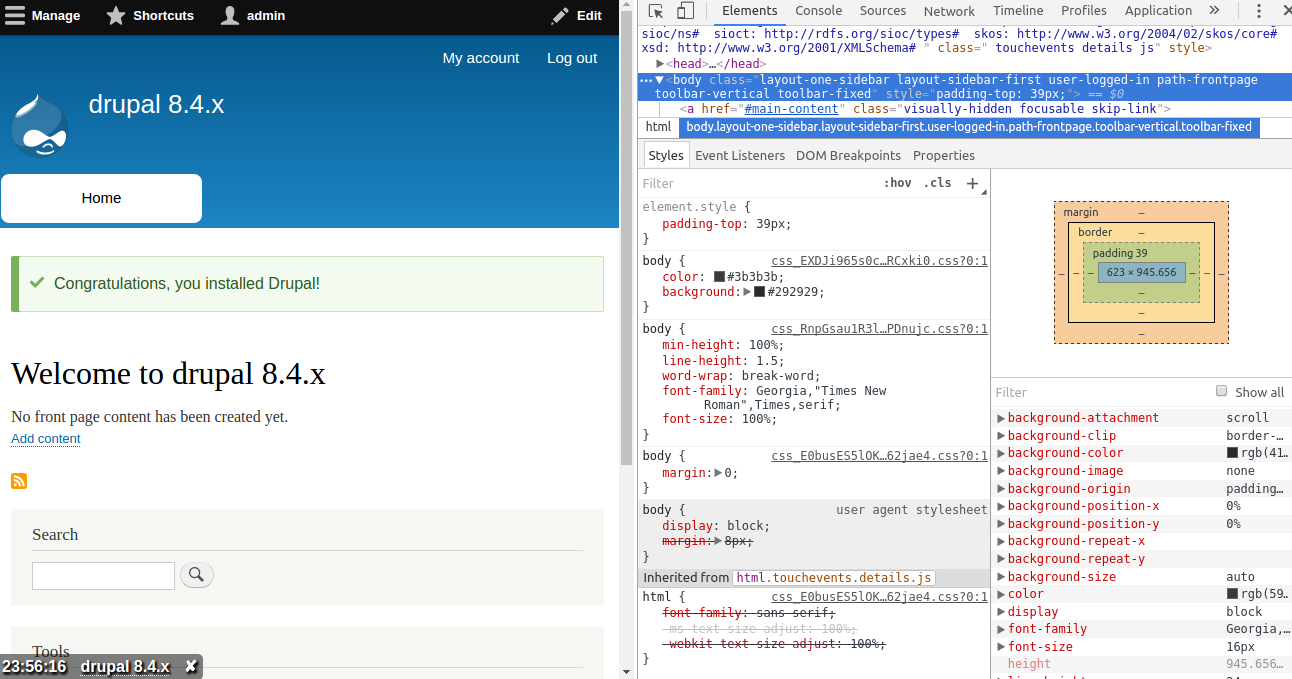
Task: Open the admin user menu
Action: click(x=253, y=16)
